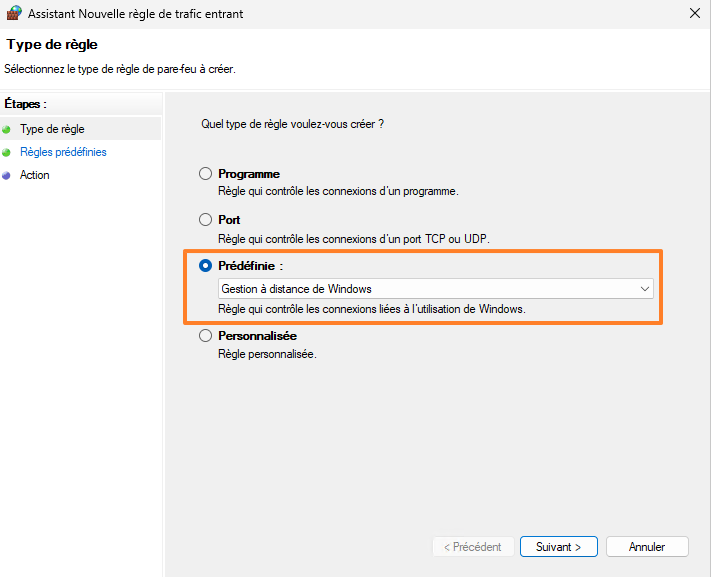The image size is (711, 577).
Task: Close the rule wizard window
Action: [694, 14]
